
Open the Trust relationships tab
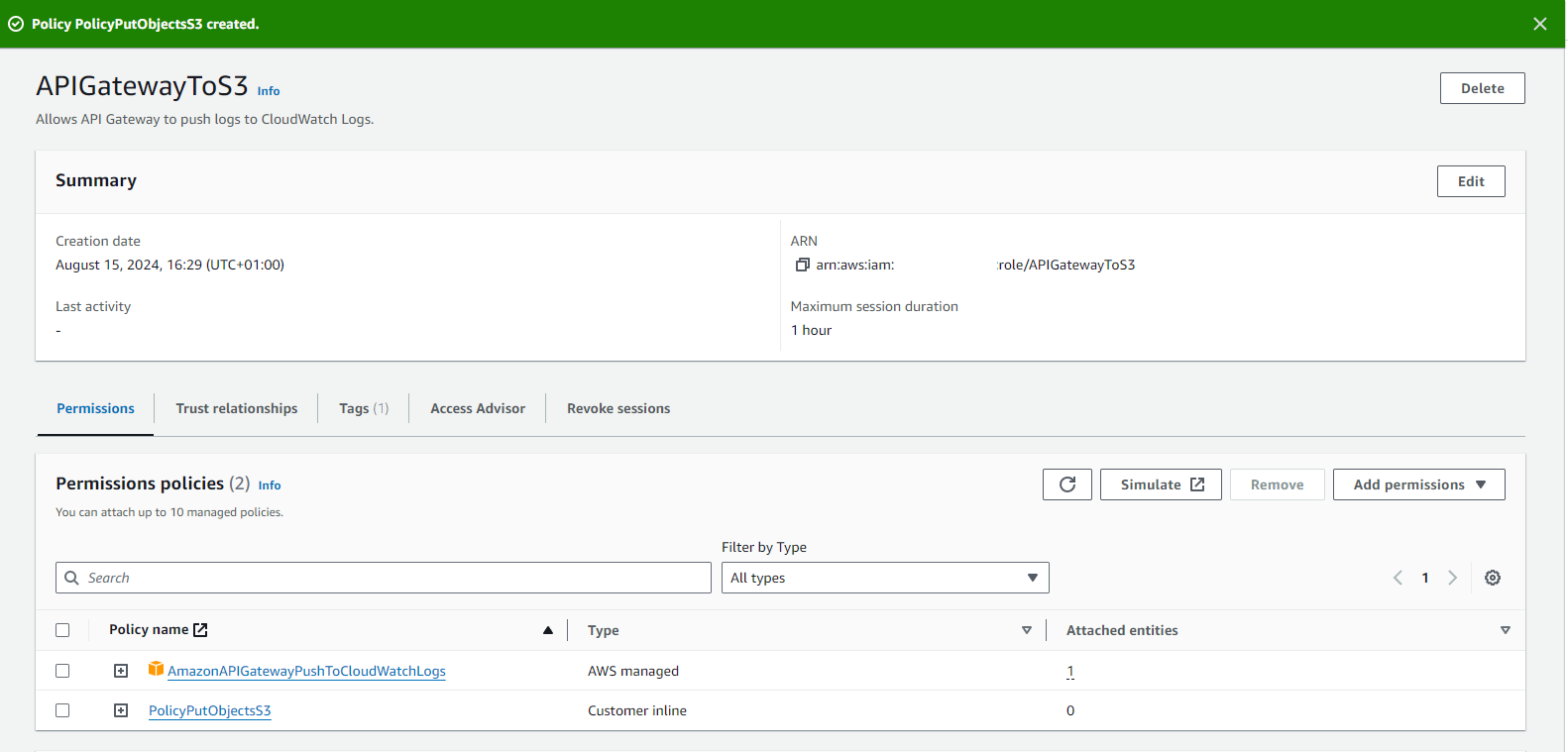[236, 408]
